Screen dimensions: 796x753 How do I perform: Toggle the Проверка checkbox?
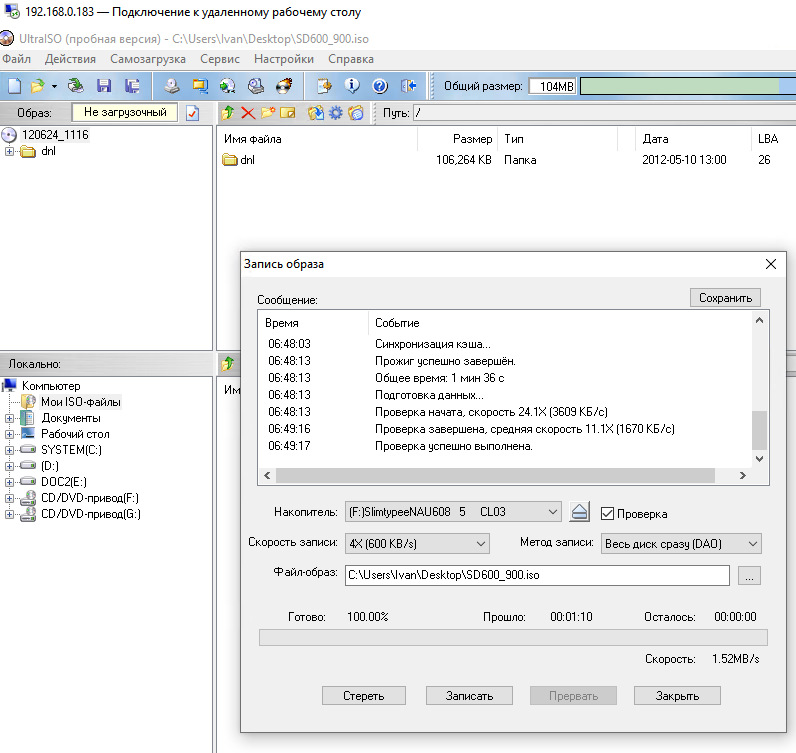coord(607,514)
